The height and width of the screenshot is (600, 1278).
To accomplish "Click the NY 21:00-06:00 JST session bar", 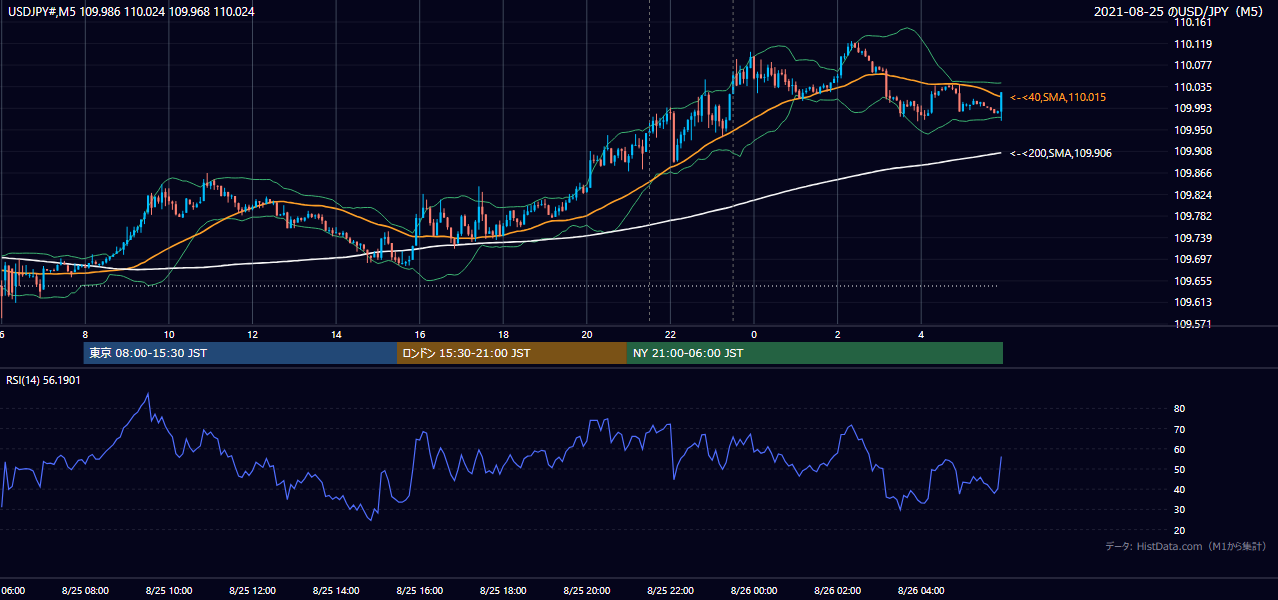I will point(815,353).
